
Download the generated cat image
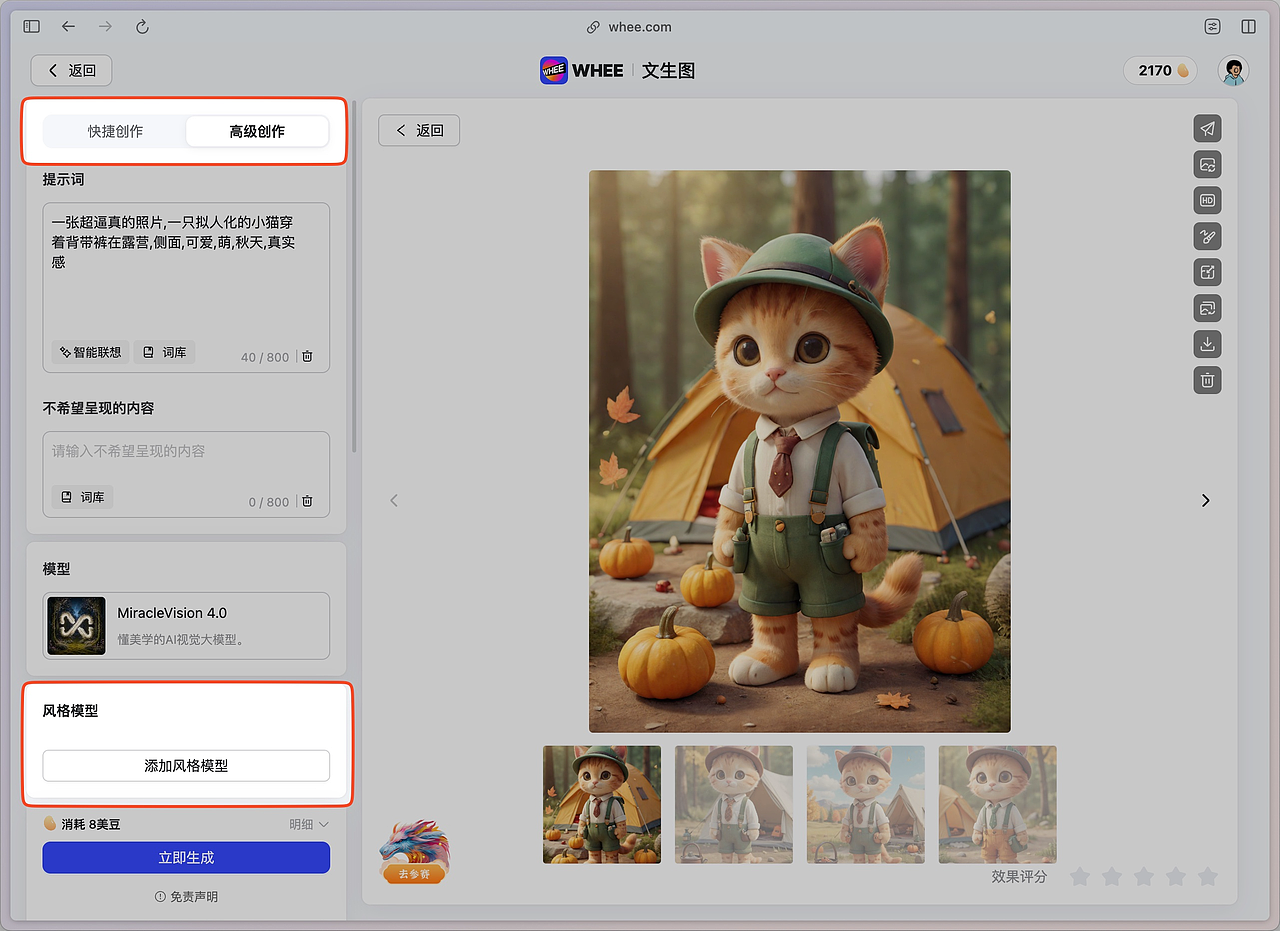(x=1207, y=344)
